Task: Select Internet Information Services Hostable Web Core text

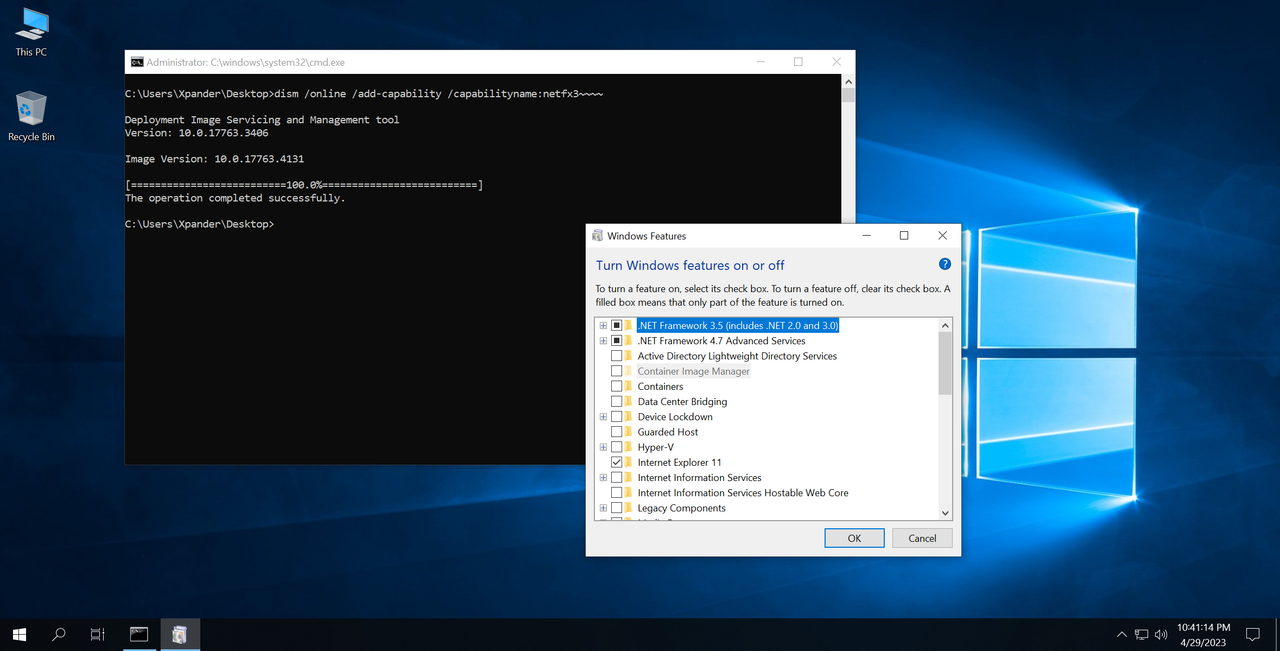Action: (743, 493)
